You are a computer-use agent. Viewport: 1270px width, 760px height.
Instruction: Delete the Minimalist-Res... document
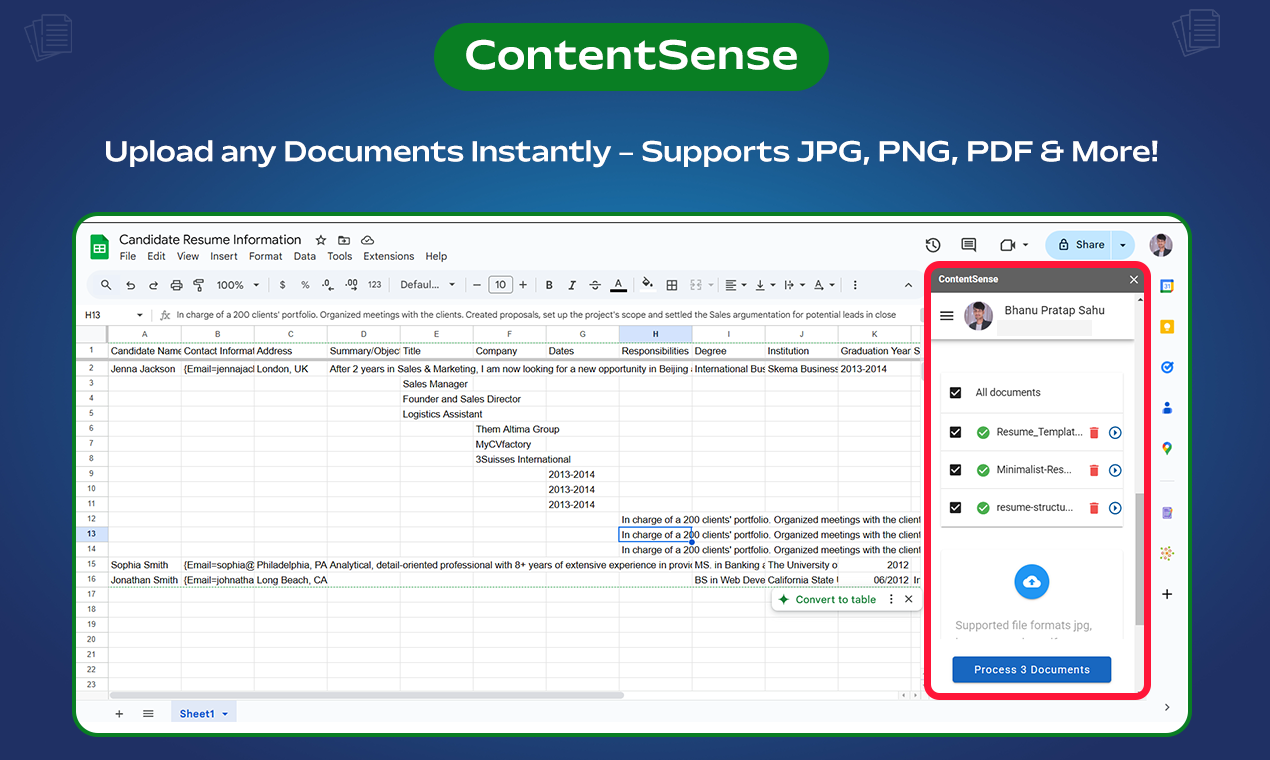(x=1094, y=470)
